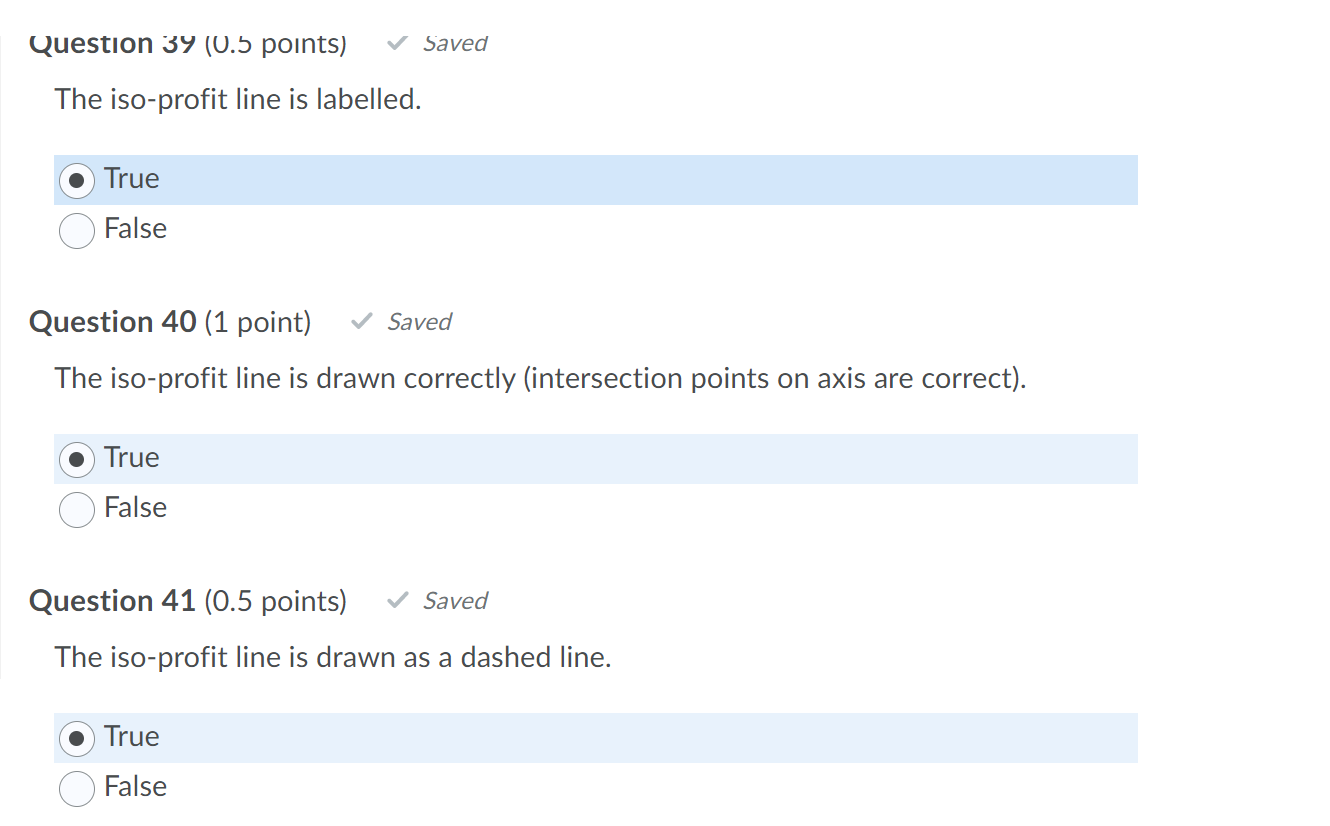Select True for Question 41
The height and width of the screenshot is (826, 1330).
[77, 736]
